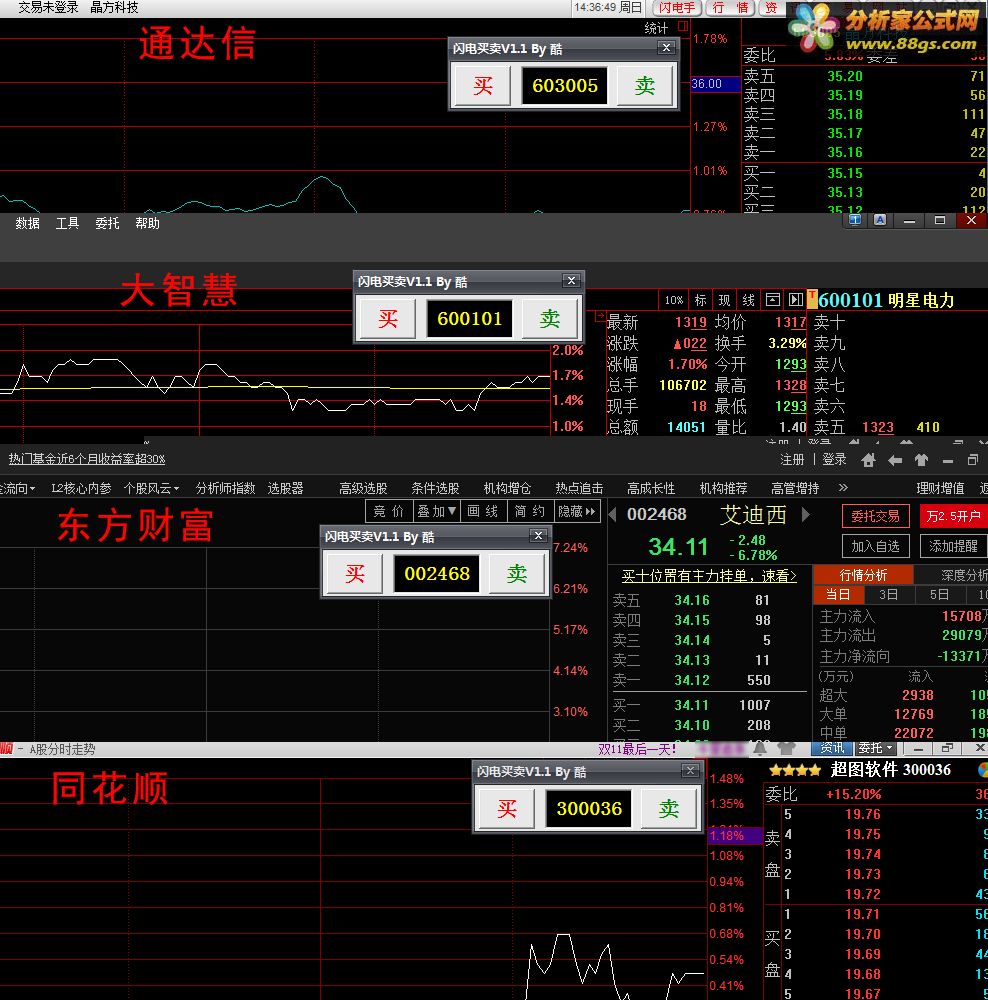The image size is (988, 1000).
Task: Open 高级选股 in 东方财富 toolbar
Action: pos(364,489)
